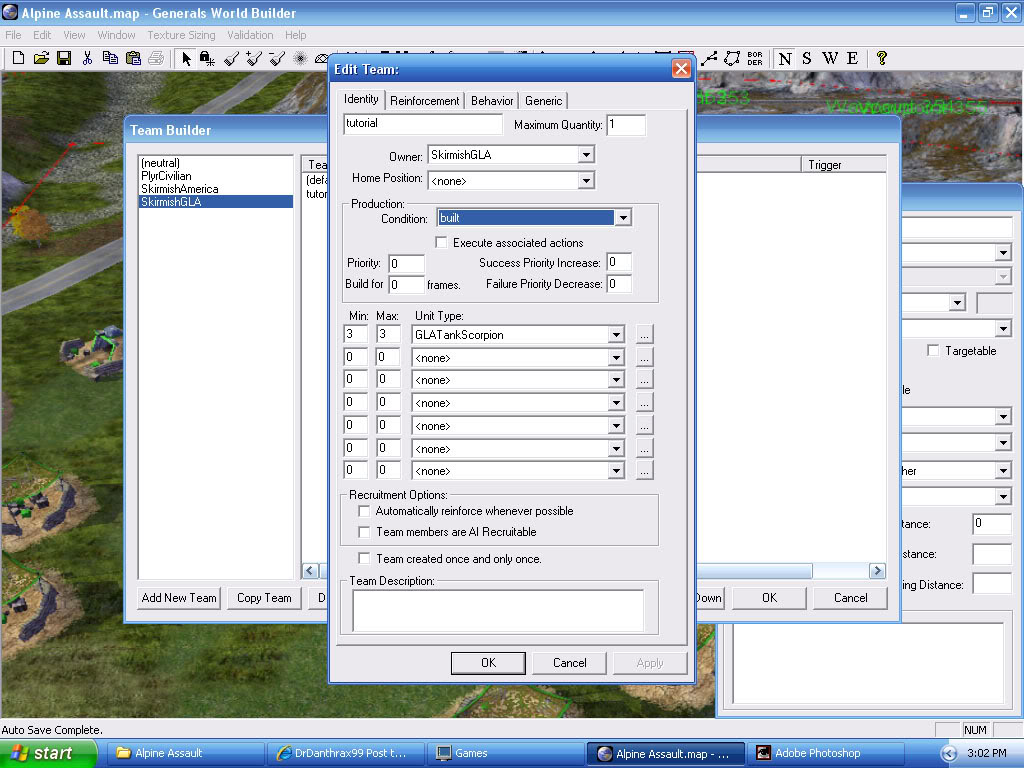1024x768 pixels.
Task: Open the View menu
Action: tap(74, 35)
